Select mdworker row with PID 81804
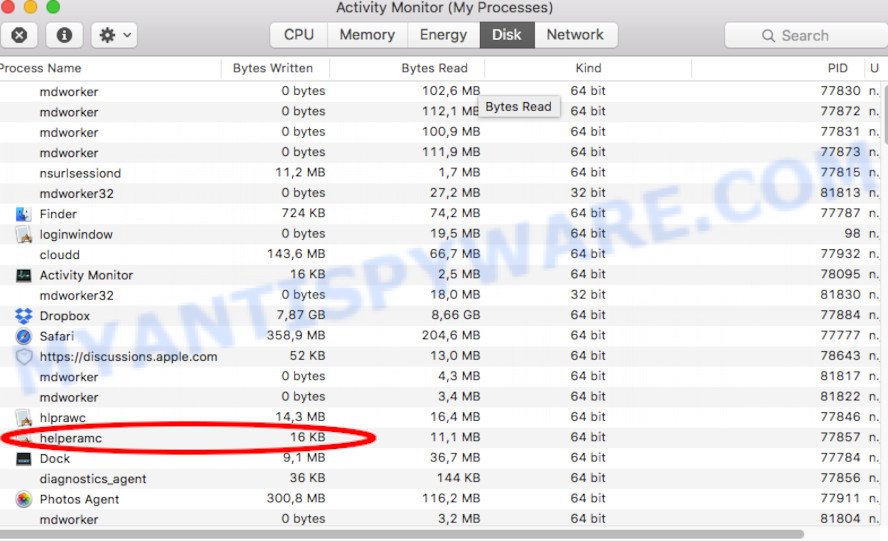 (442, 519)
